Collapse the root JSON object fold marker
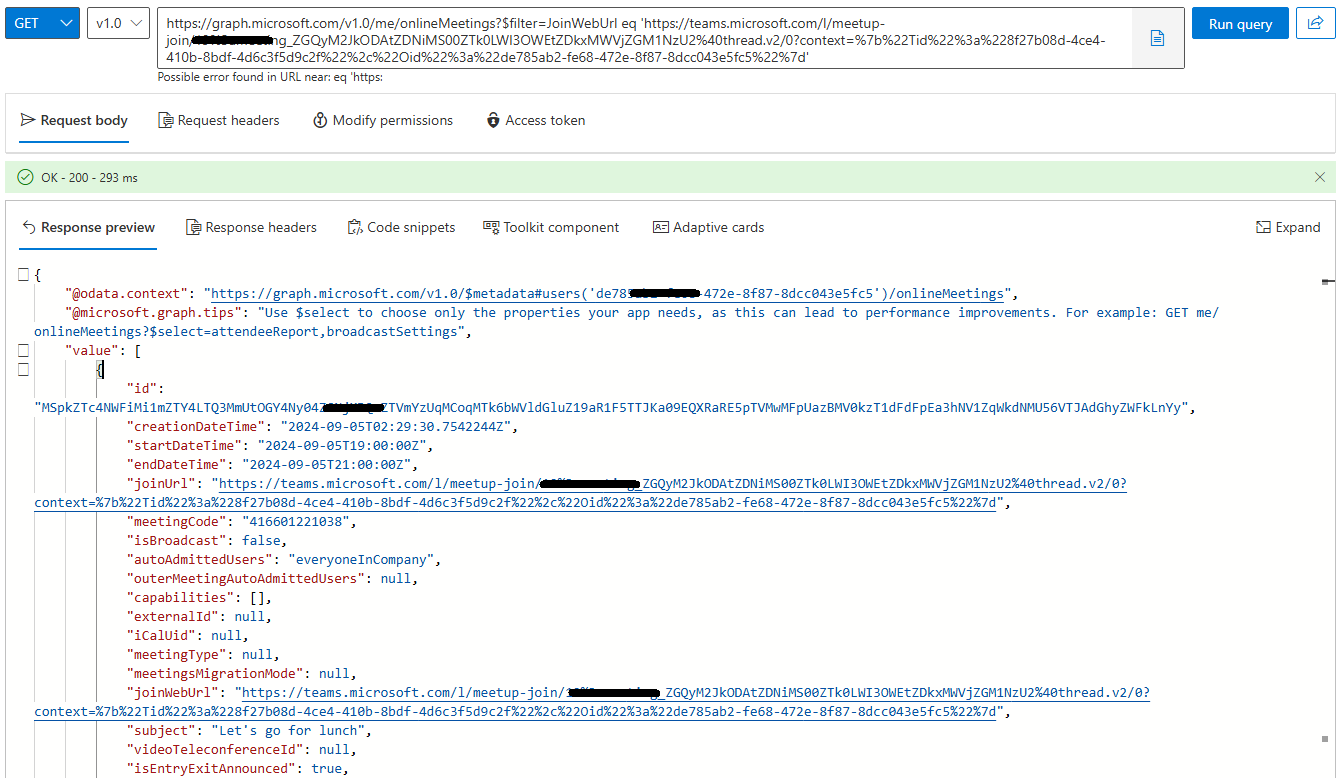The image size is (1342, 778). click(x=23, y=274)
